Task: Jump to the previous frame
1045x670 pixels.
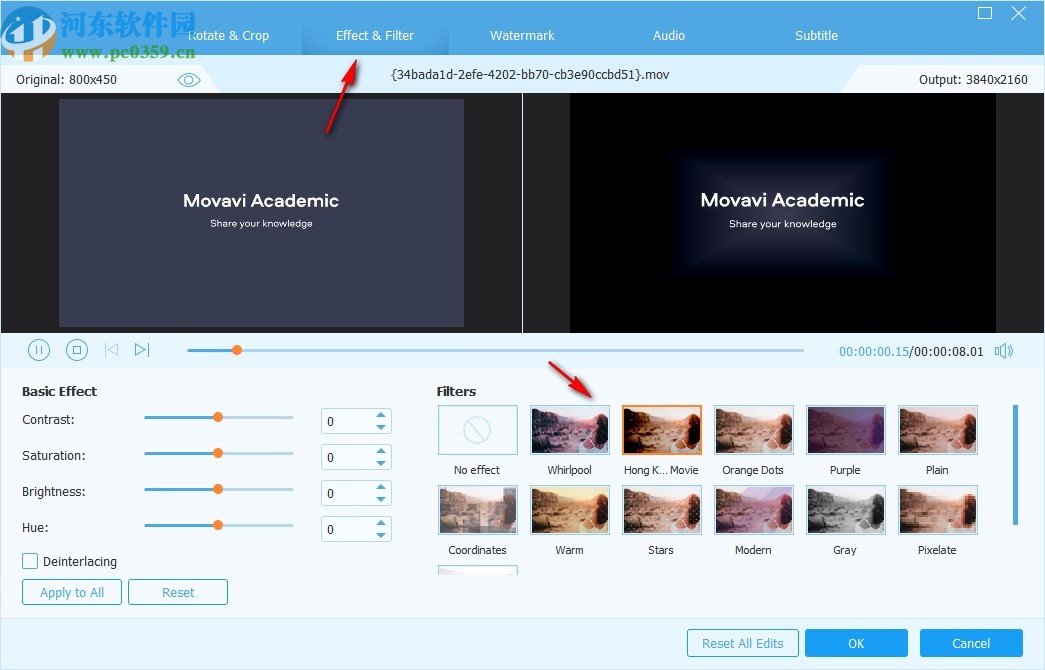Action: [111, 350]
